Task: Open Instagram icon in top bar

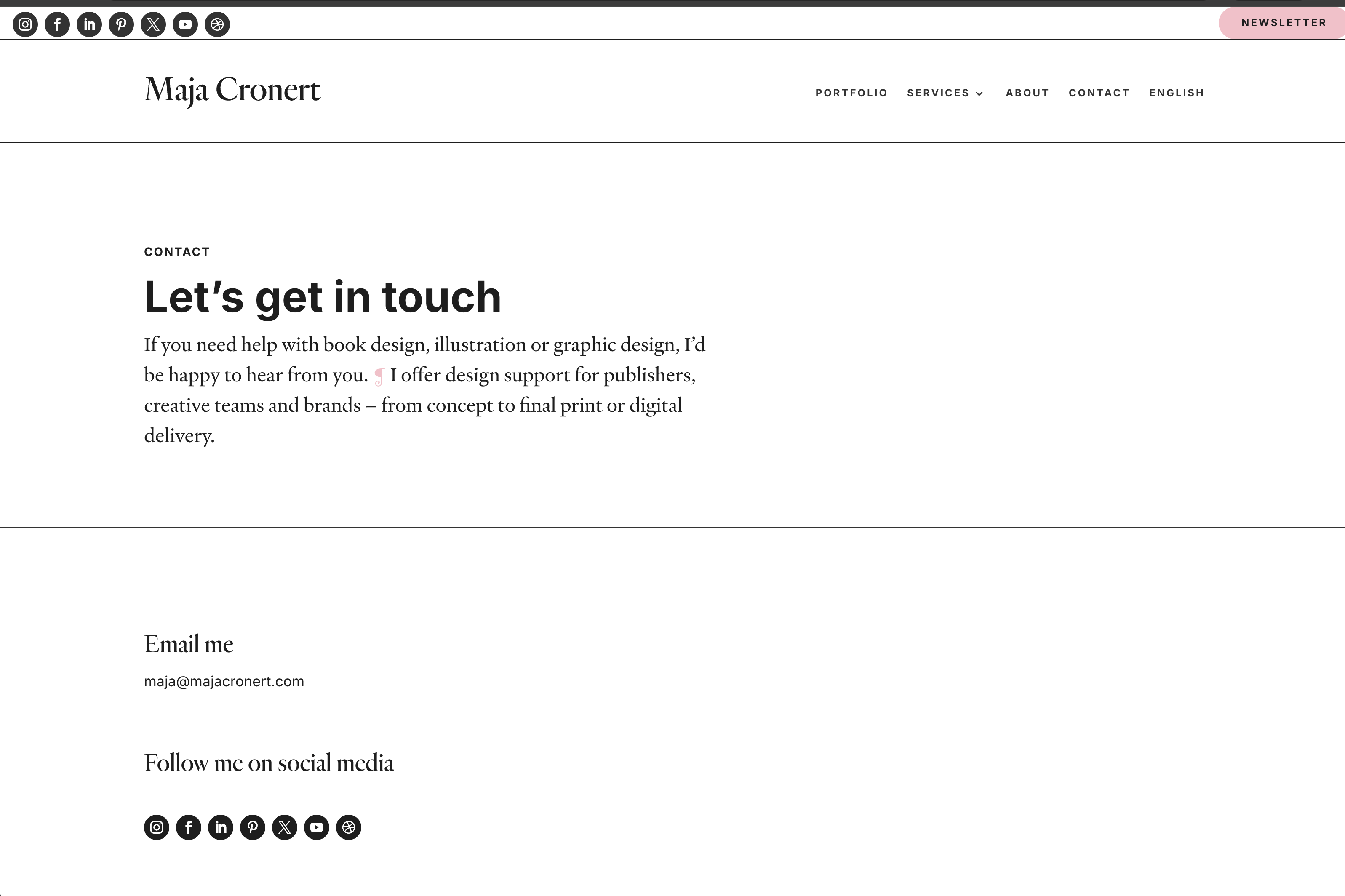Action: [x=25, y=24]
